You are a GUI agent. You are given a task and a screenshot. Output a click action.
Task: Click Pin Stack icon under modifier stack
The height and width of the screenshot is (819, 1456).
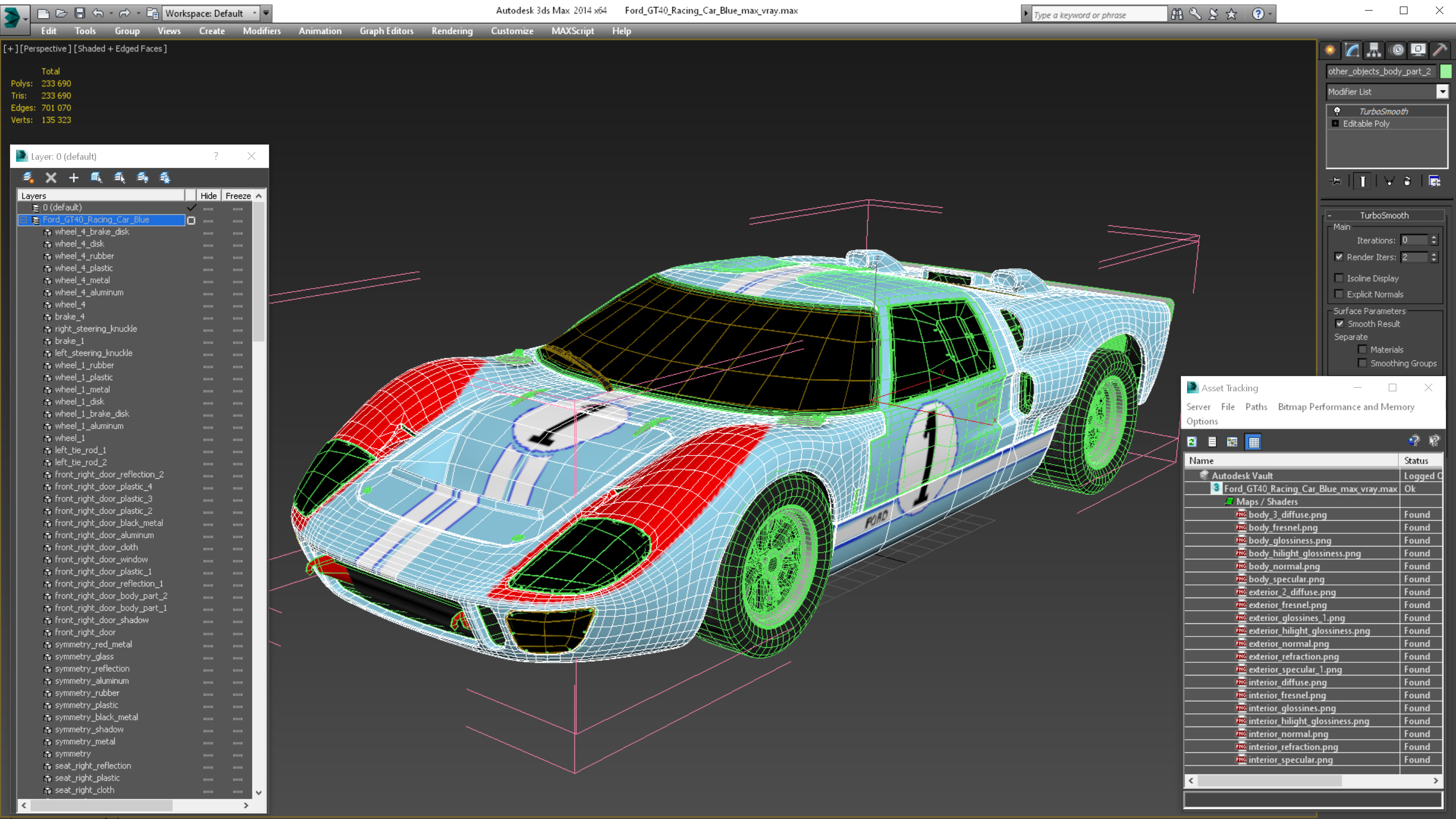click(1336, 181)
